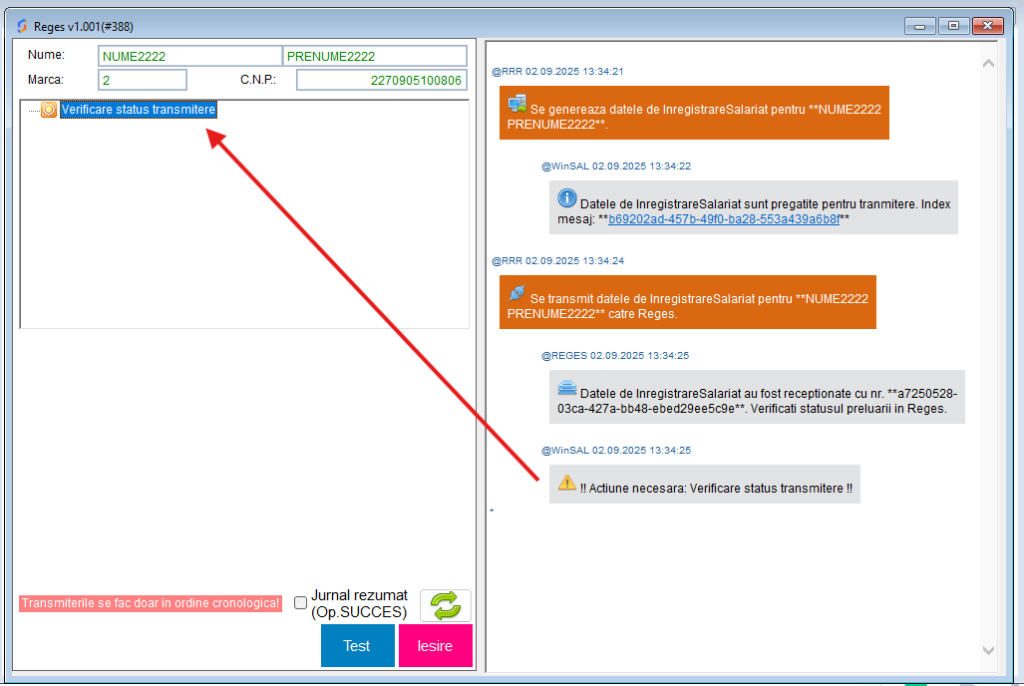Click the plug icon in the 'Se transmit datele' message
This screenshot has height=686, width=1024.
click(x=517, y=292)
